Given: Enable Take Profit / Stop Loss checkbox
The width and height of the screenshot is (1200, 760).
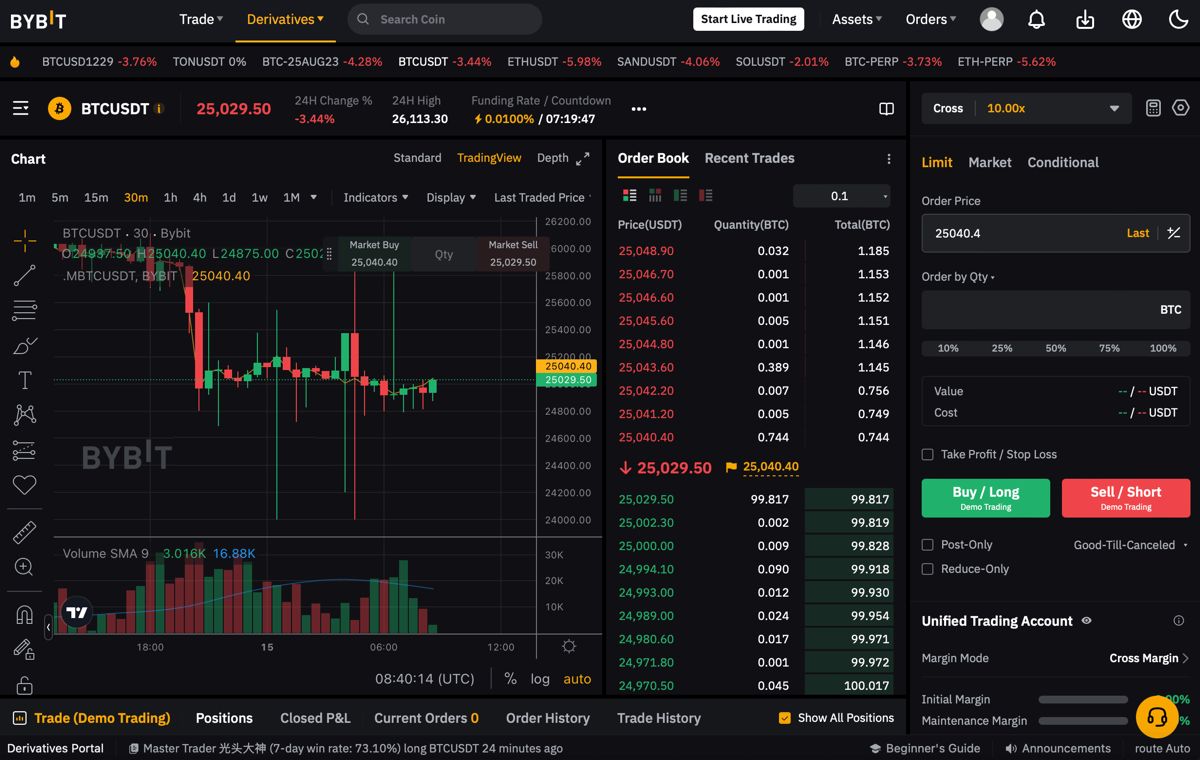Looking at the screenshot, I should [928, 454].
